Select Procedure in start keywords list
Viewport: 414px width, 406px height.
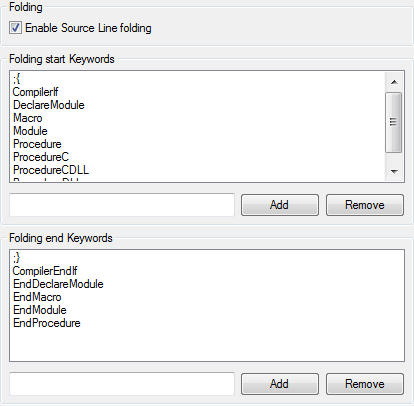click(37, 144)
